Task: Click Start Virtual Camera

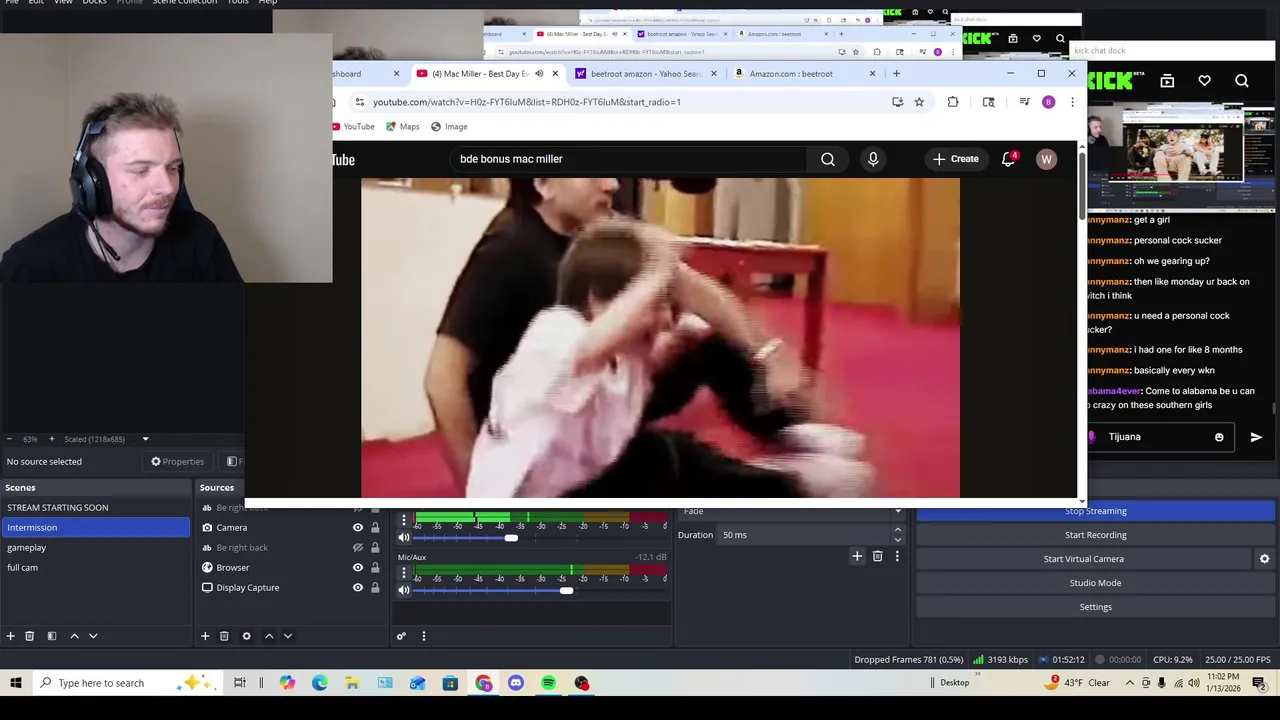Action: pos(1084,559)
